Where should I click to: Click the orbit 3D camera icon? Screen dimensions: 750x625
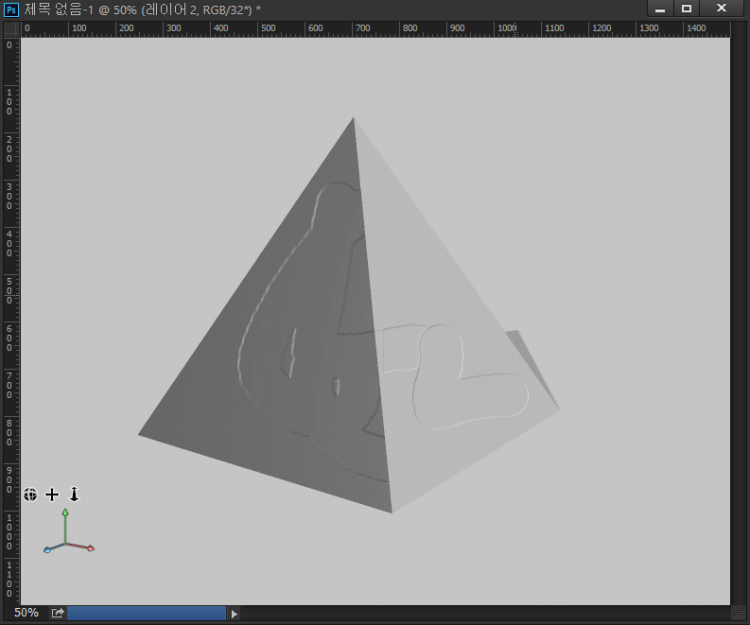pos(30,494)
